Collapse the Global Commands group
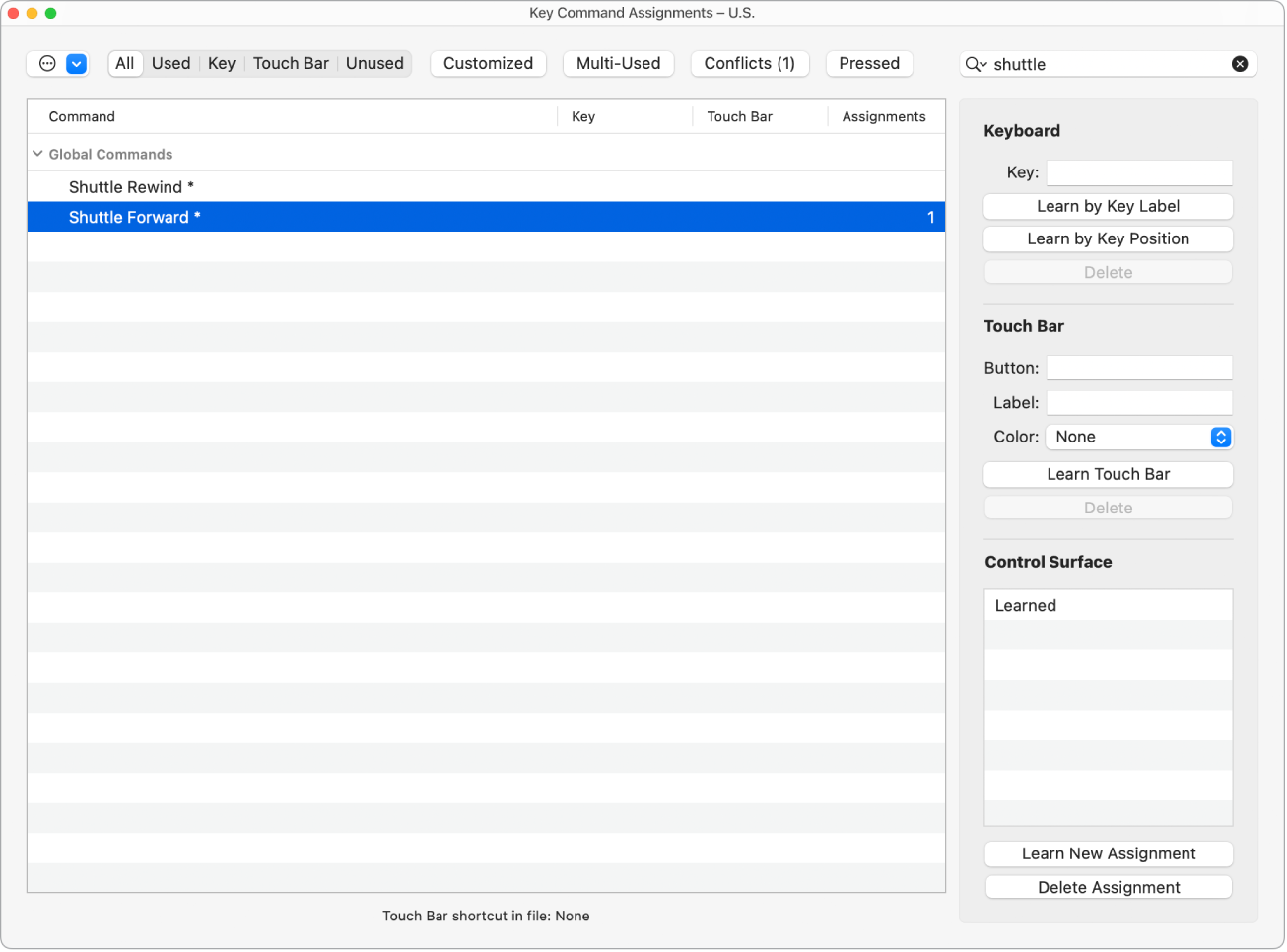This screenshot has height=952, width=1287. tap(37, 154)
